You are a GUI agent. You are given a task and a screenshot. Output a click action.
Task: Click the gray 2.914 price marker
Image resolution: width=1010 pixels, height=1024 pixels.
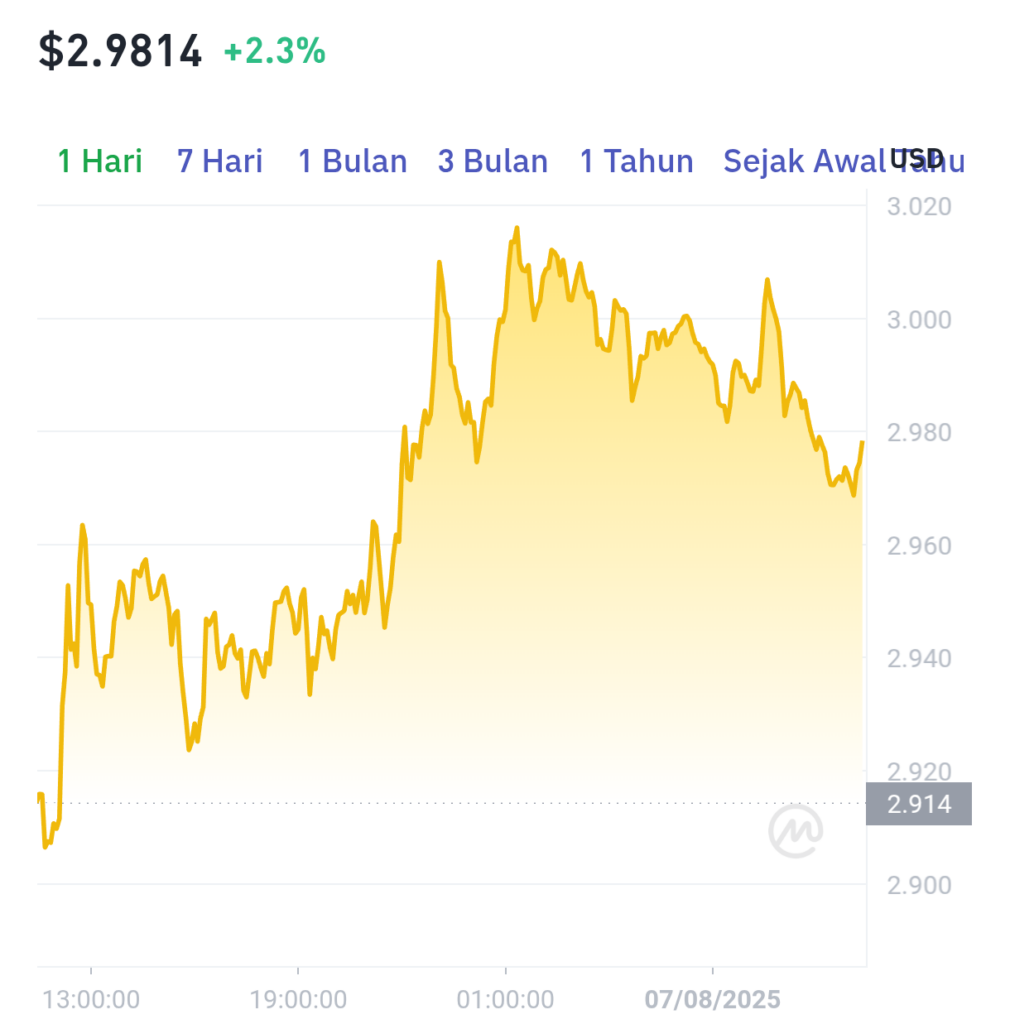coord(919,803)
